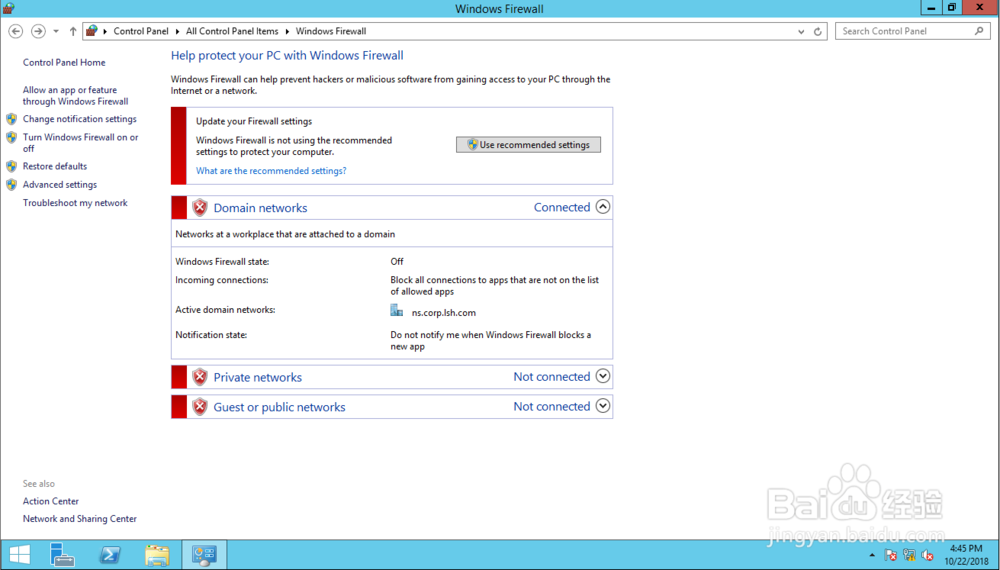Click the Forward navigation arrow
This screenshot has width=1000, height=570.
point(38,31)
